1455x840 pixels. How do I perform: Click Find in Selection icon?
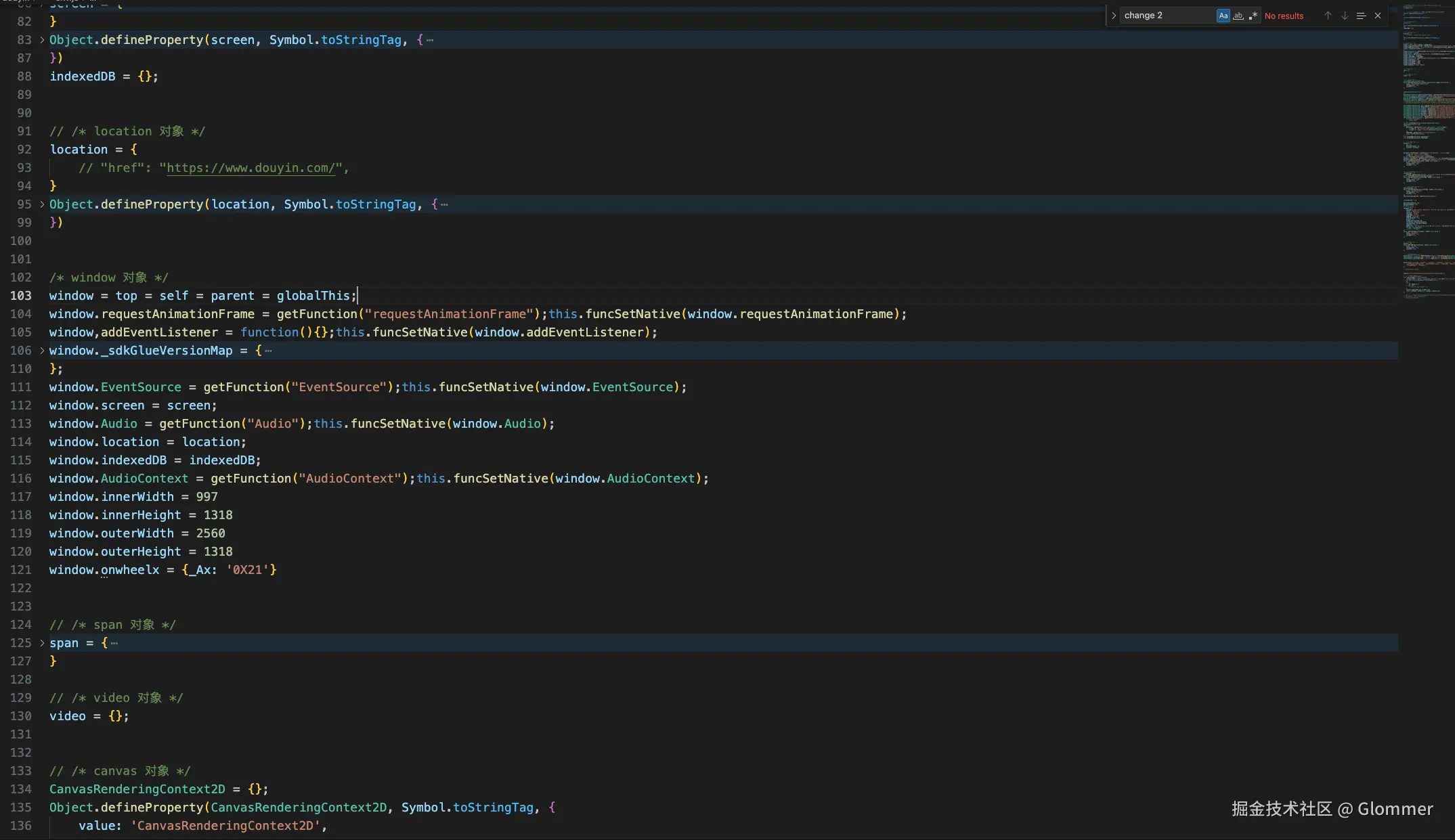(1361, 16)
